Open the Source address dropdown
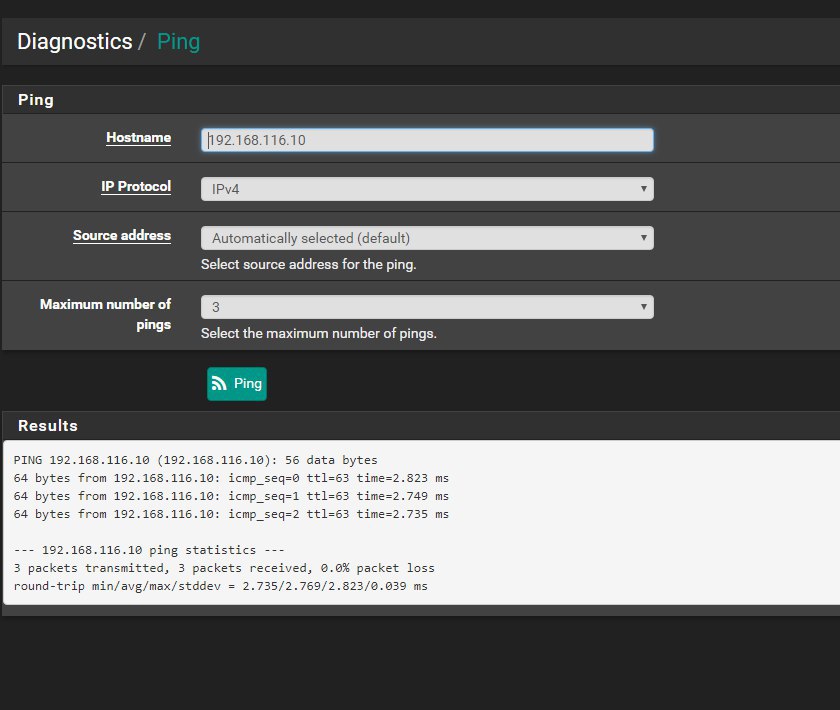This screenshot has width=840, height=710. 427,238
